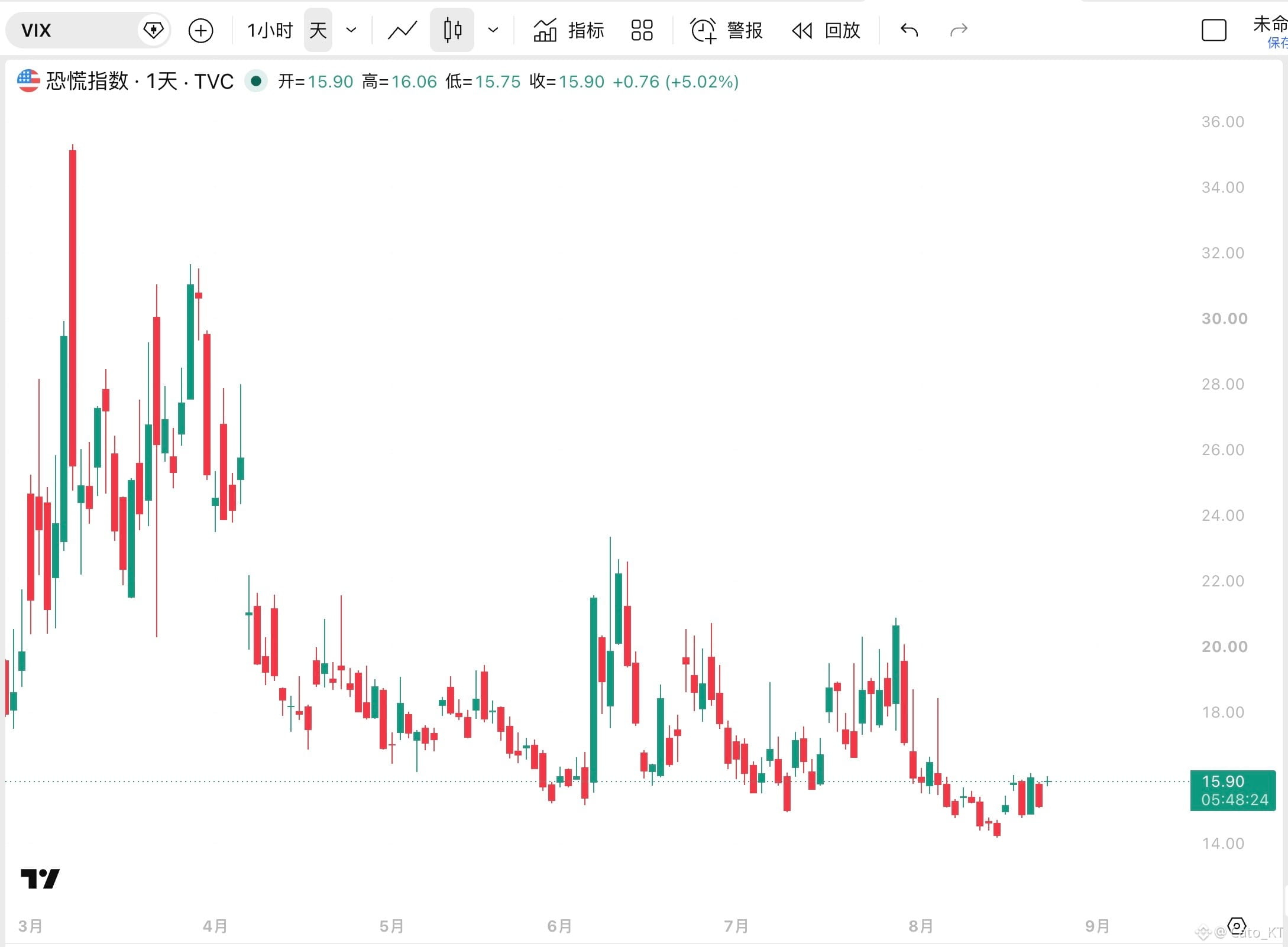Select the candlestick chart style icon

point(452,30)
